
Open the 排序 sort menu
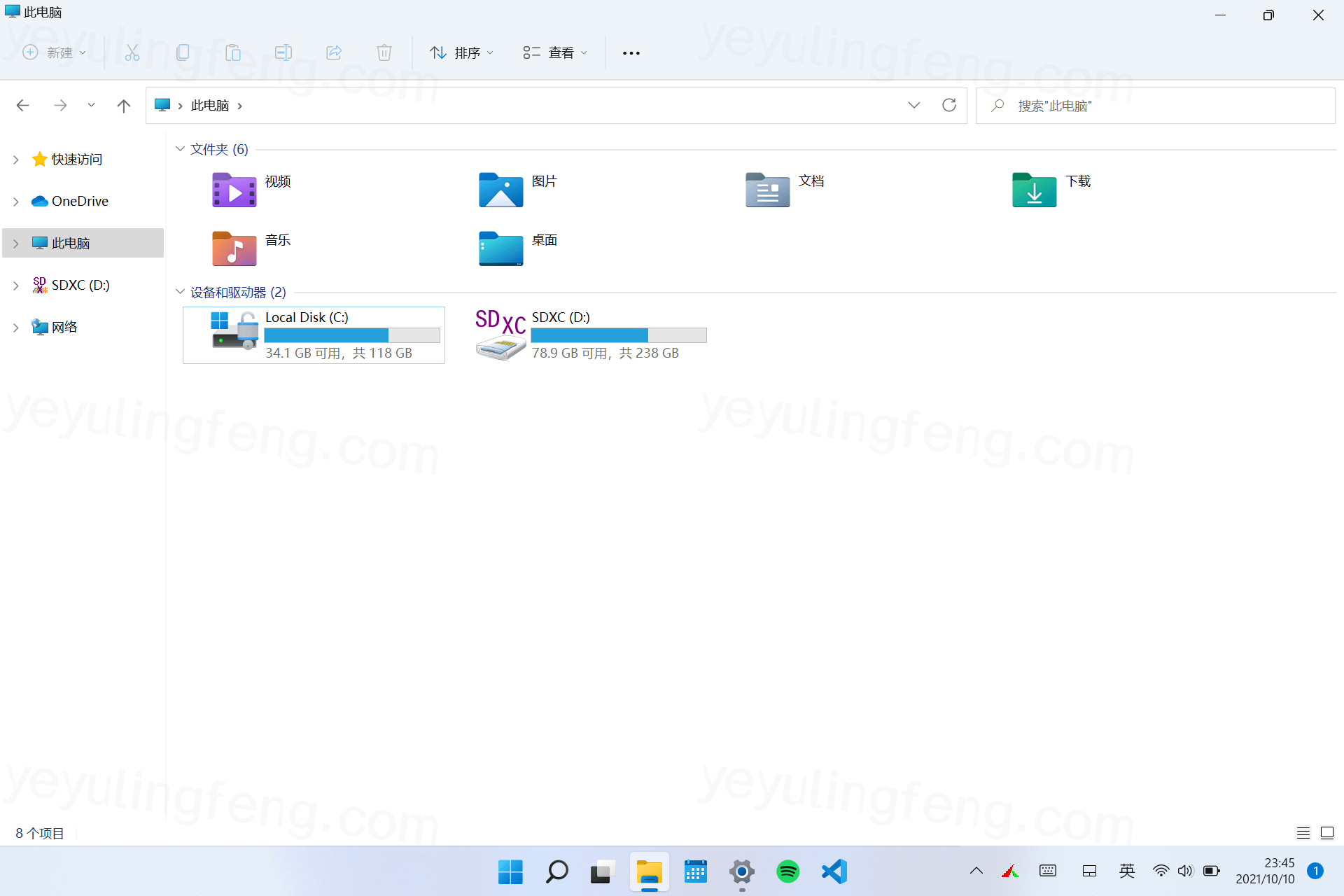tap(461, 52)
